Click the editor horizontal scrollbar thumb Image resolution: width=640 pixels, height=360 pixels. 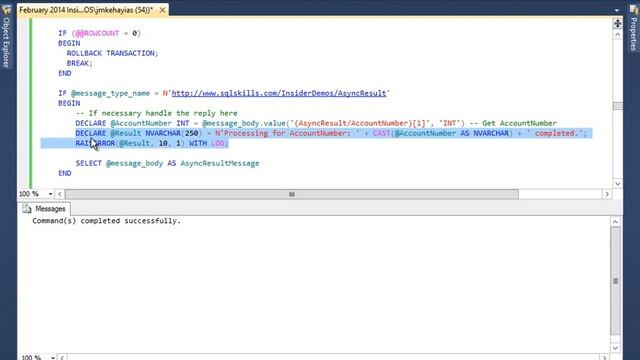[292, 194]
